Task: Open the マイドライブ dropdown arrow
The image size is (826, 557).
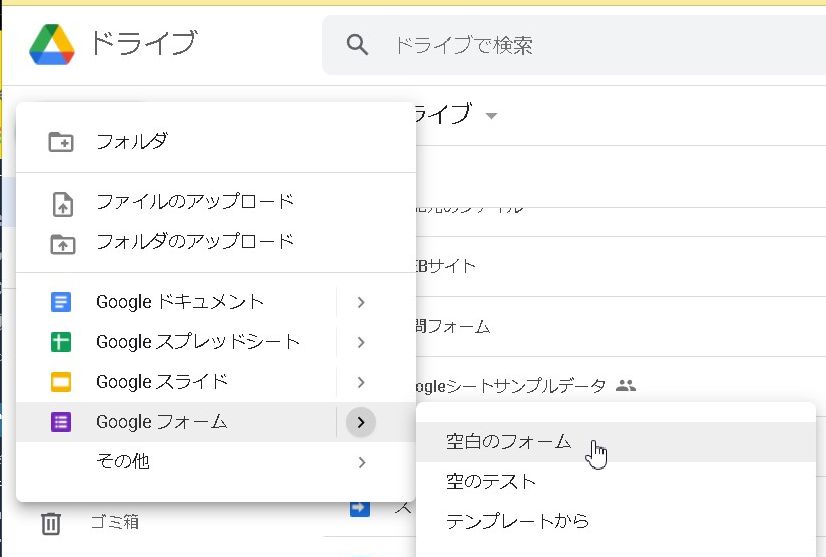Action: [x=490, y=116]
